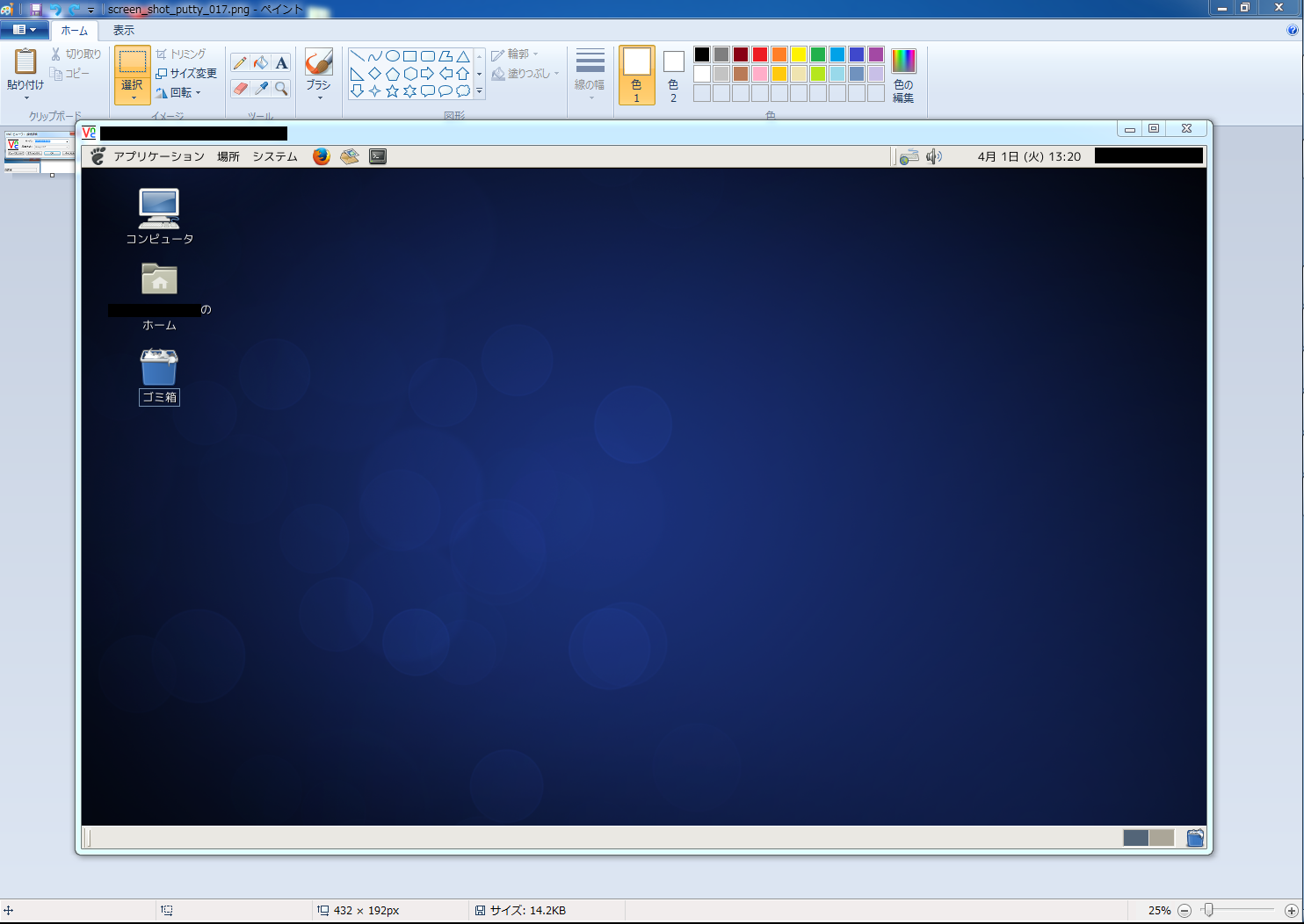The width and height of the screenshot is (1304, 924).
Task: Activate the Text tool (A icon)
Action: click(x=281, y=63)
